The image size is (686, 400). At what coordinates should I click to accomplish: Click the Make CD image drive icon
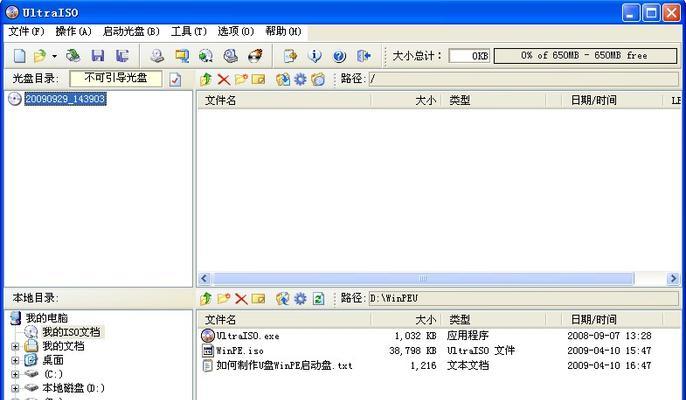(x=157, y=56)
